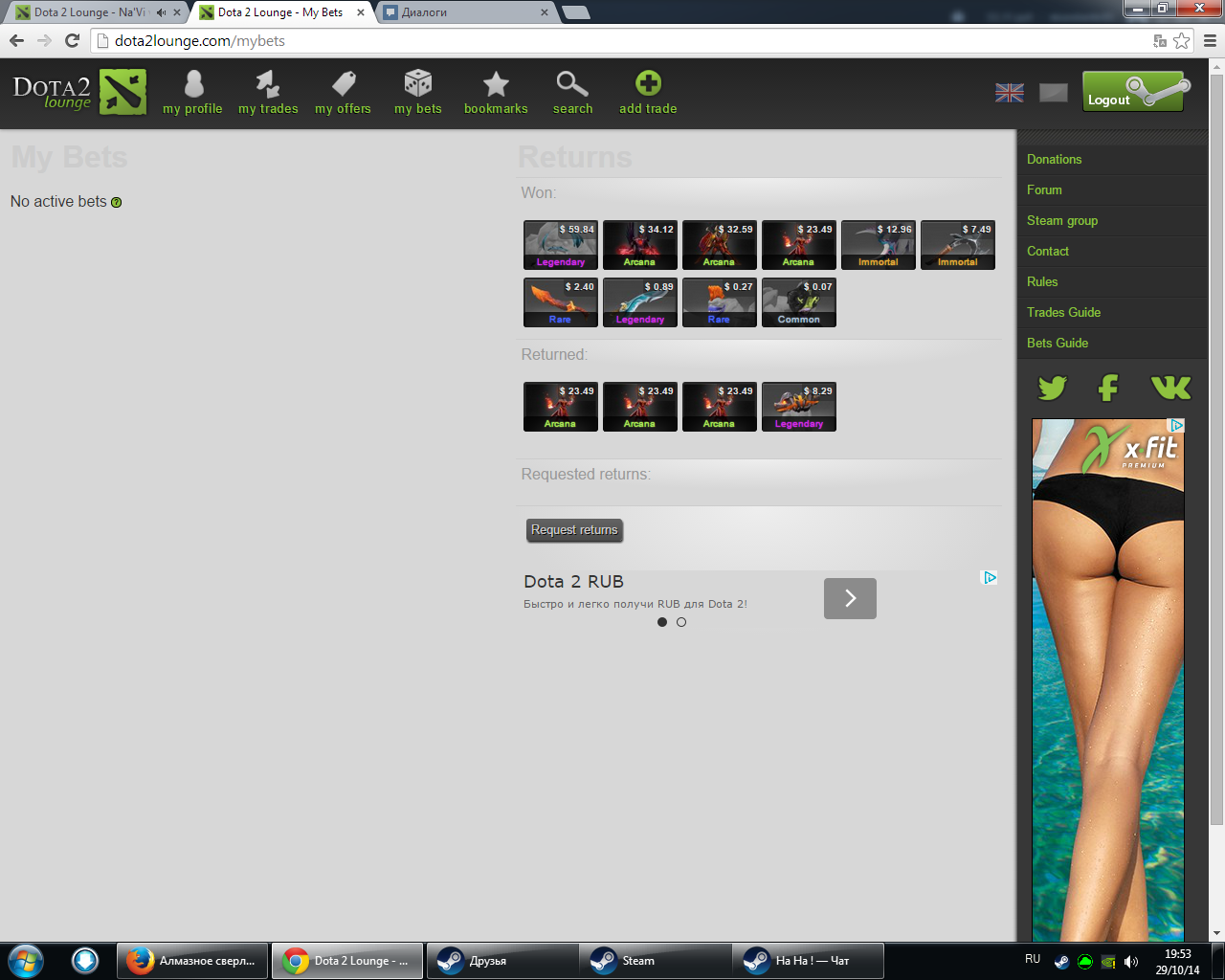The image size is (1225, 980).
Task: Open the Facebook icon in sidebar
Action: click(x=1108, y=388)
